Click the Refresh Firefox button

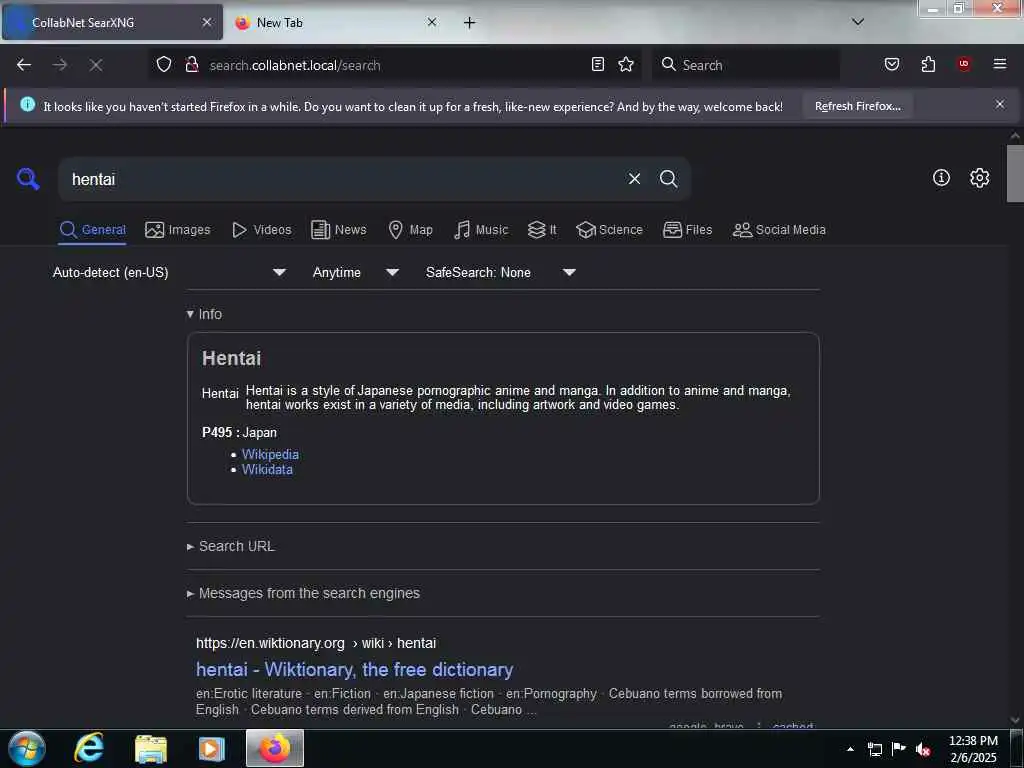(x=857, y=106)
